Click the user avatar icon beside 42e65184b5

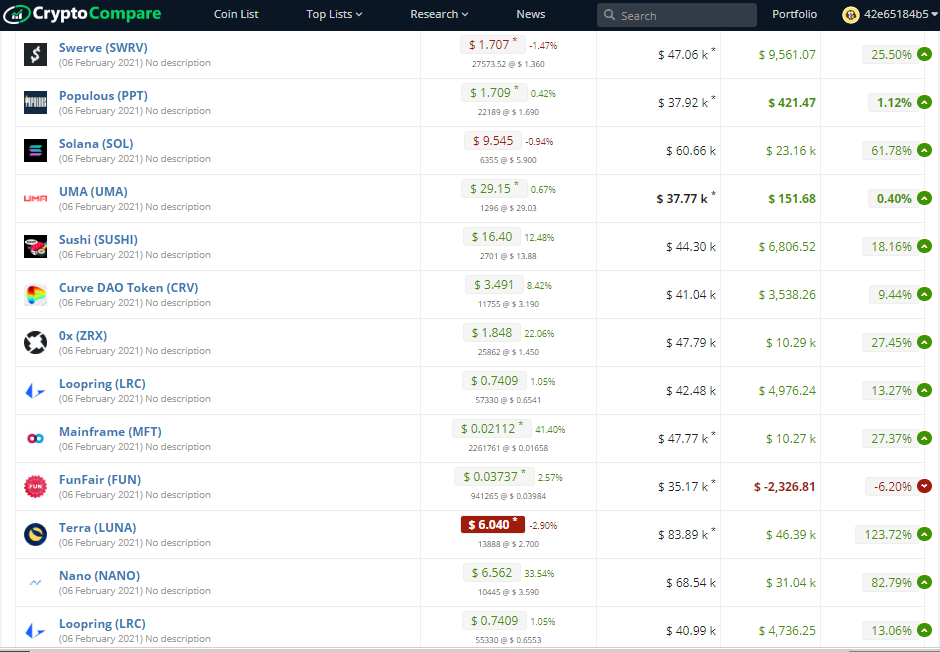coord(851,14)
